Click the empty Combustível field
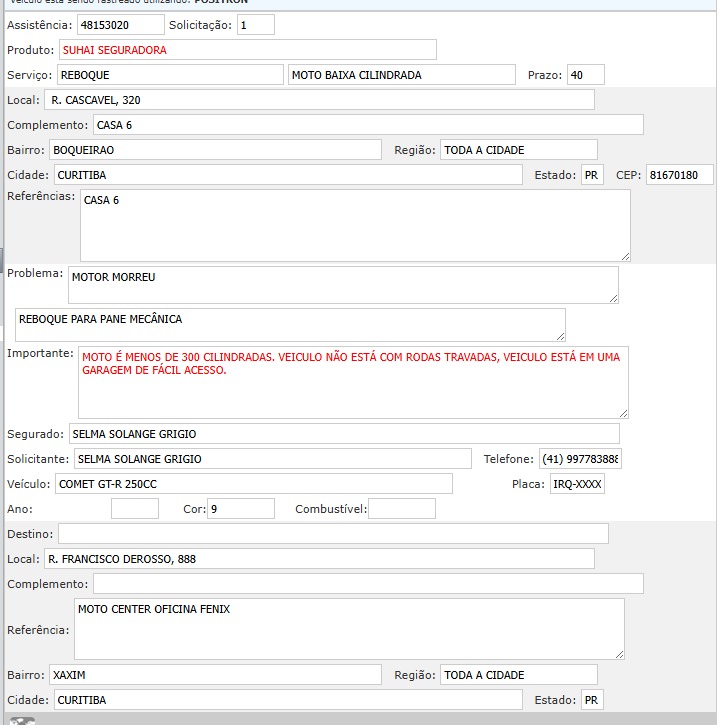 coord(401,509)
